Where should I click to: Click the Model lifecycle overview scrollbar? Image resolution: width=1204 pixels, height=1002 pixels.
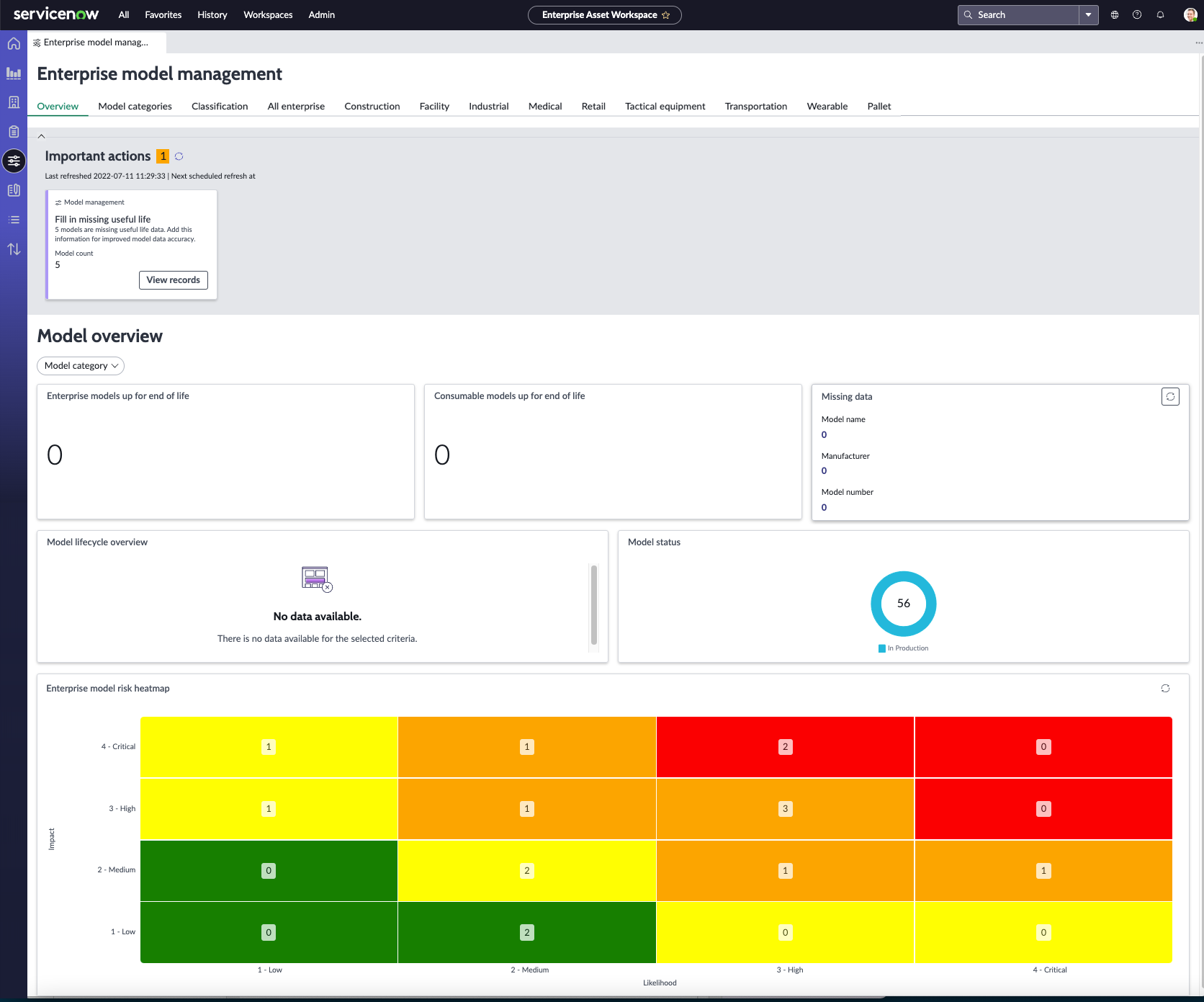[x=594, y=605]
